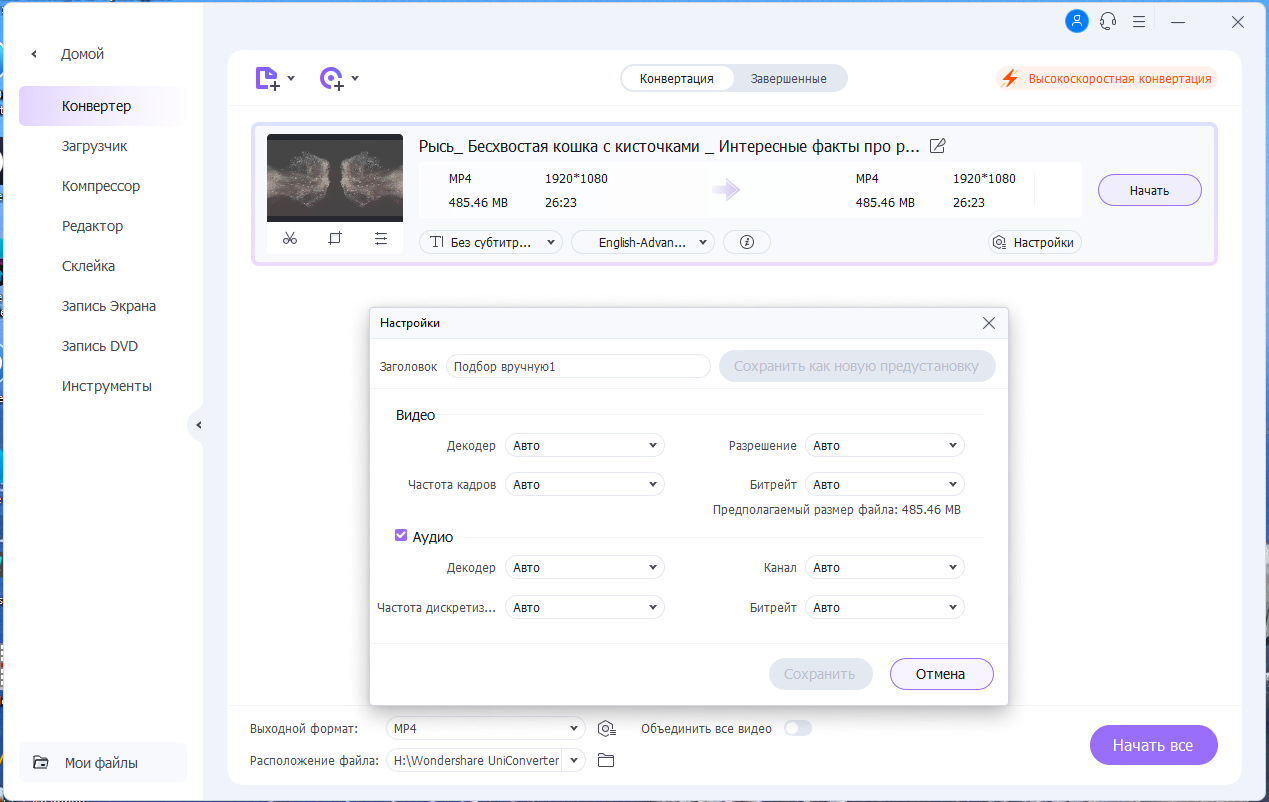1269x802 pixels.
Task: Click the video title text Рысь_ Бесхвостая кошка
Action: point(669,146)
